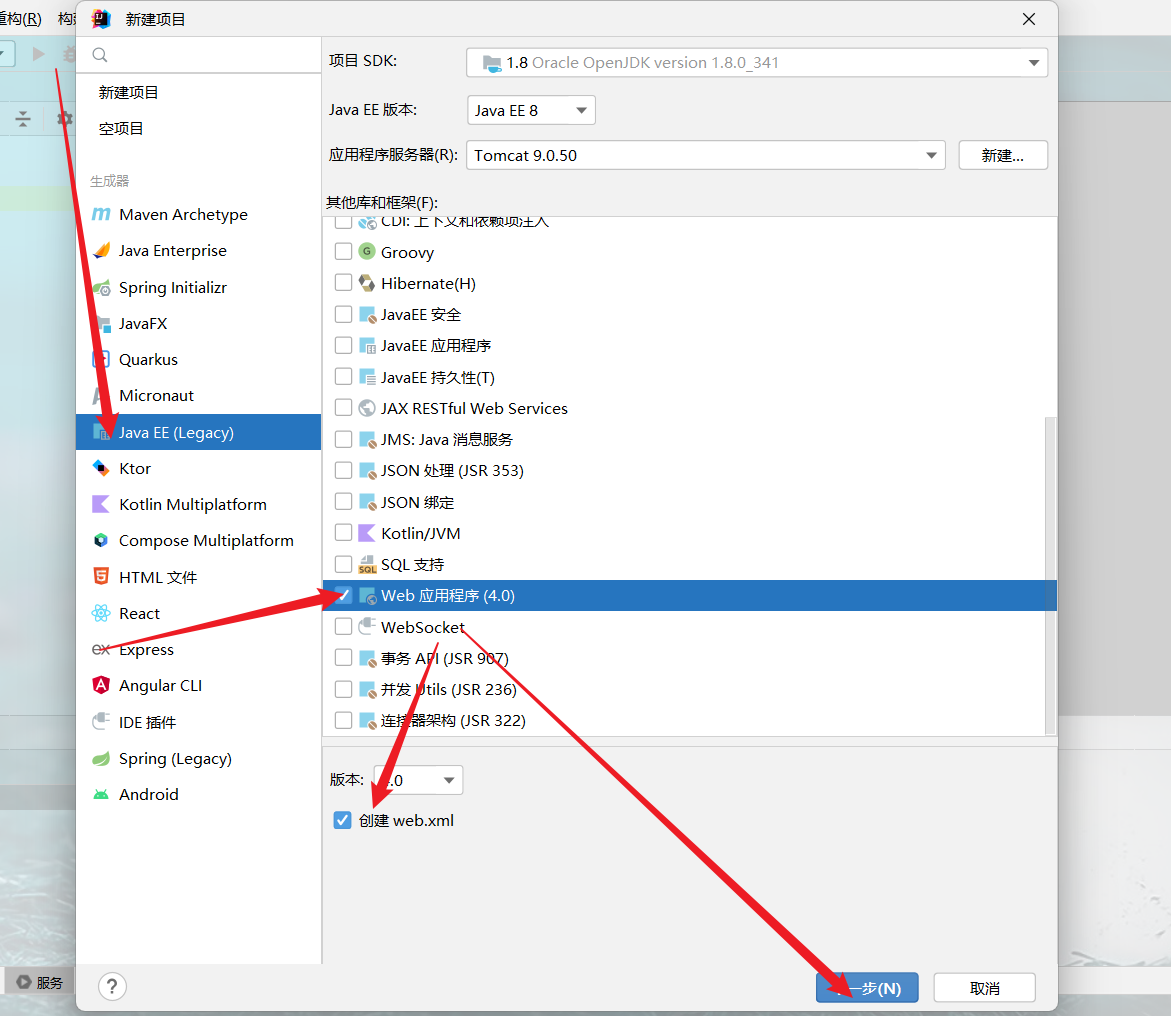This screenshot has height=1016, width=1171.
Task: Select the React generator icon
Action: (101, 613)
